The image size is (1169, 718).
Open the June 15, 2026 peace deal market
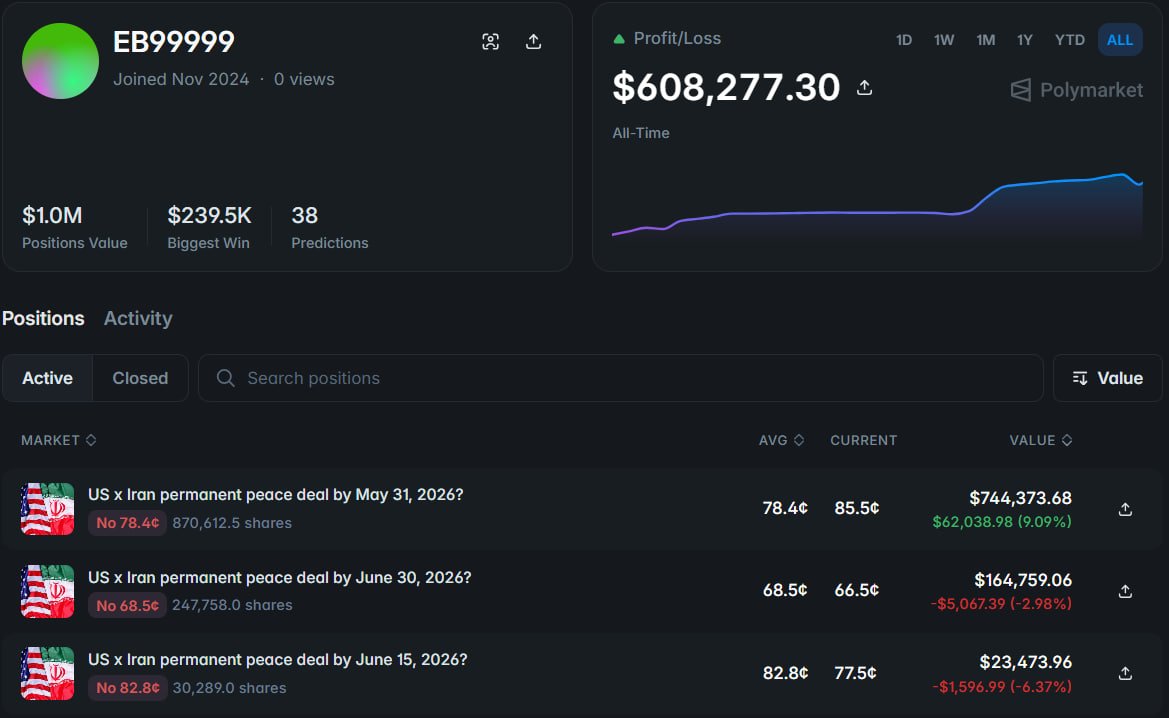tap(277, 660)
